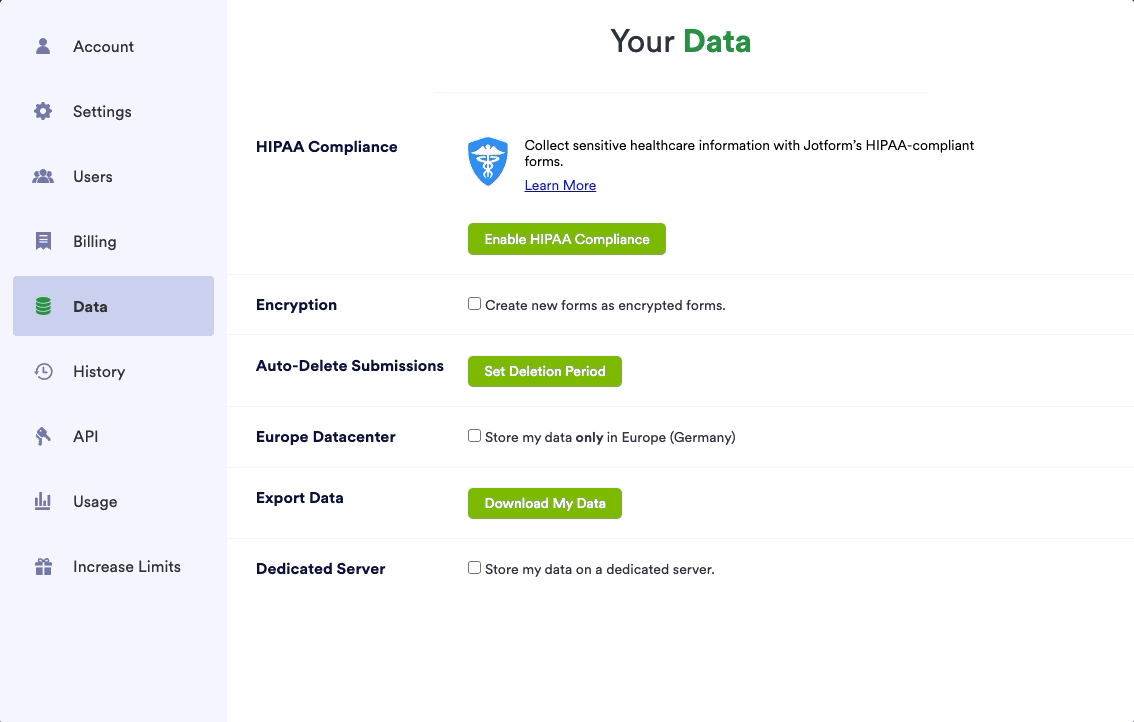This screenshot has height=722, width=1134.
Task: Click the HIPAA shield badge icon
Action: [488, 161]
